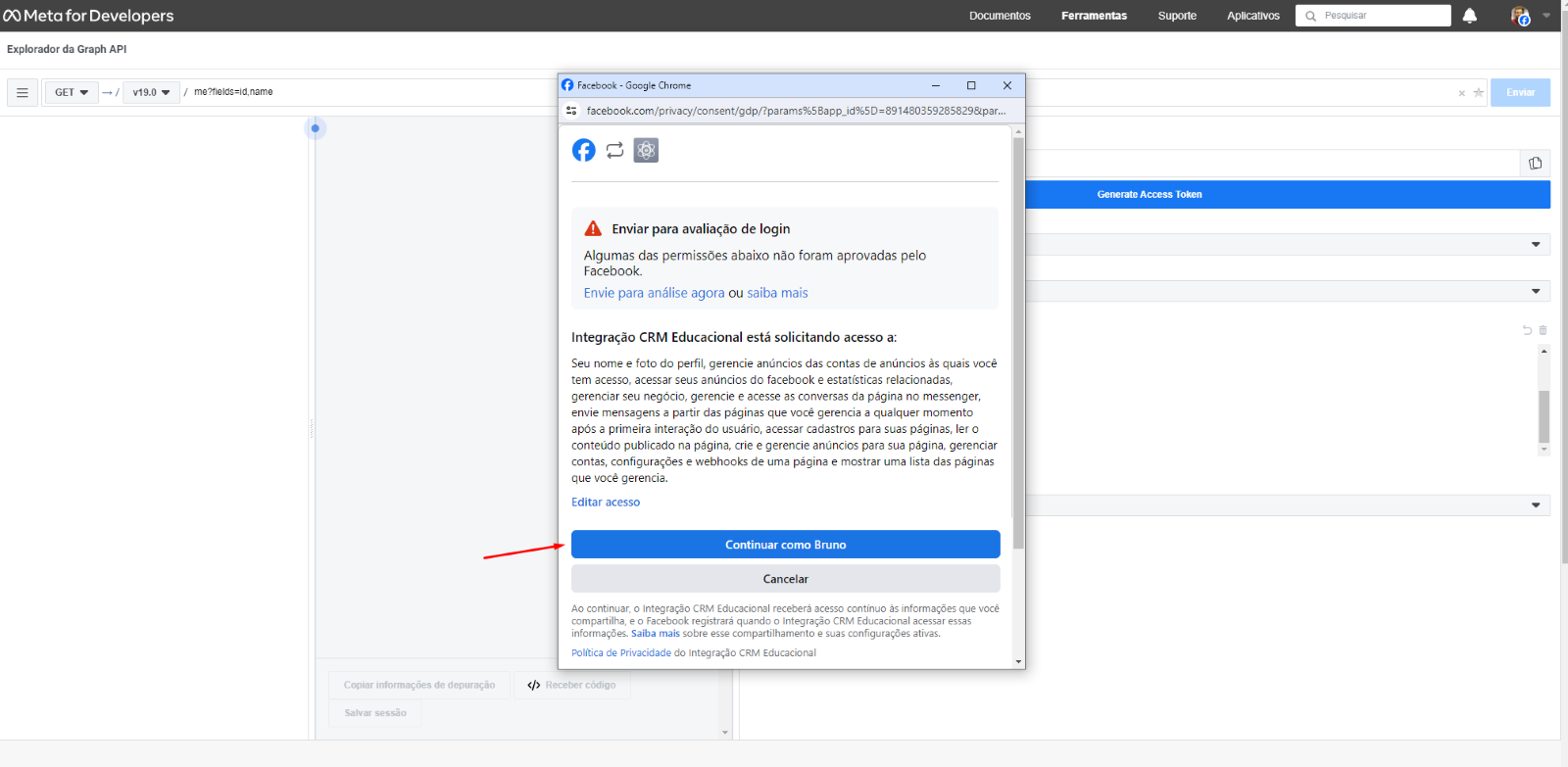Click the consent popup vertical scrollbar
Image resolution: width=1568 pixels, height=767 pixels.
click(1018, 343)
